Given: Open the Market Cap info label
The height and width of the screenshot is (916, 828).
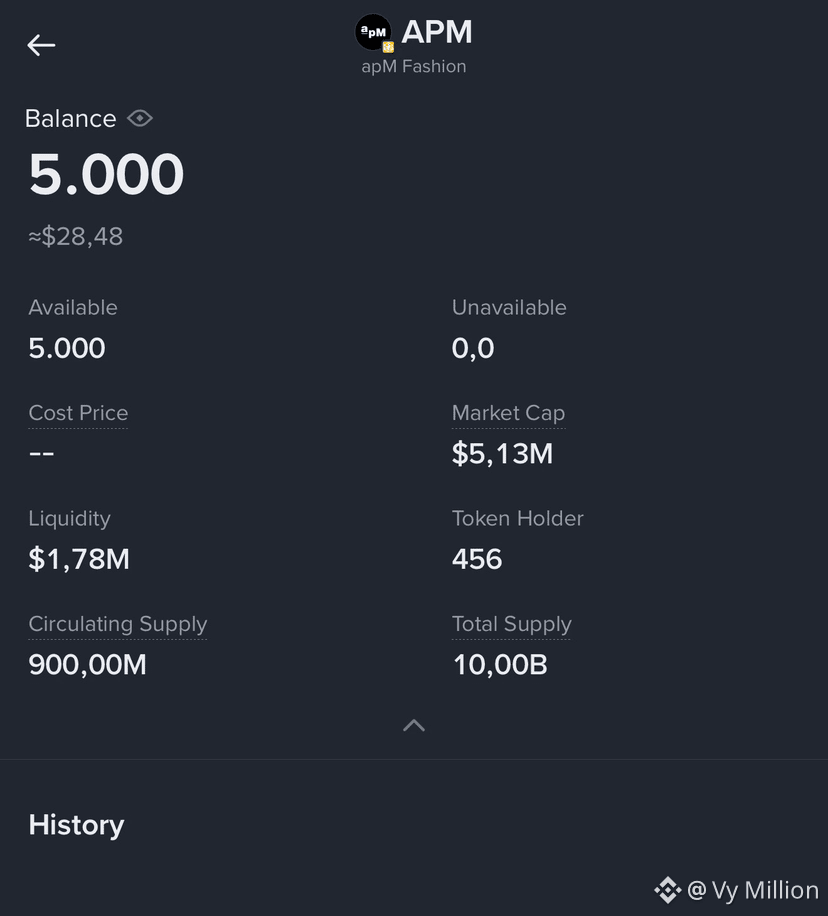Looking at the screenshot, I should click(508, 413).
